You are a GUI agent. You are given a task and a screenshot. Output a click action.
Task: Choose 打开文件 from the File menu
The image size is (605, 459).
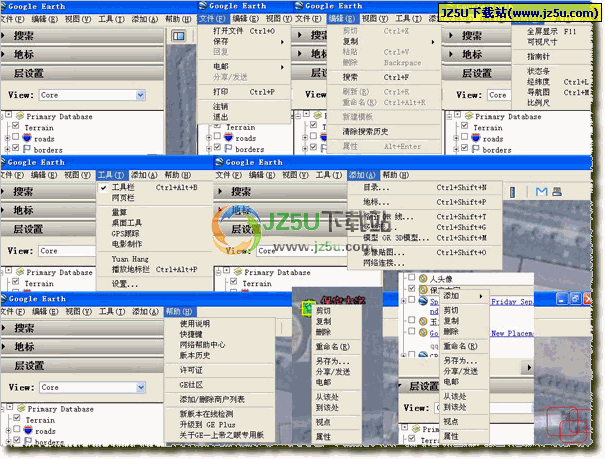coord(245,31)
